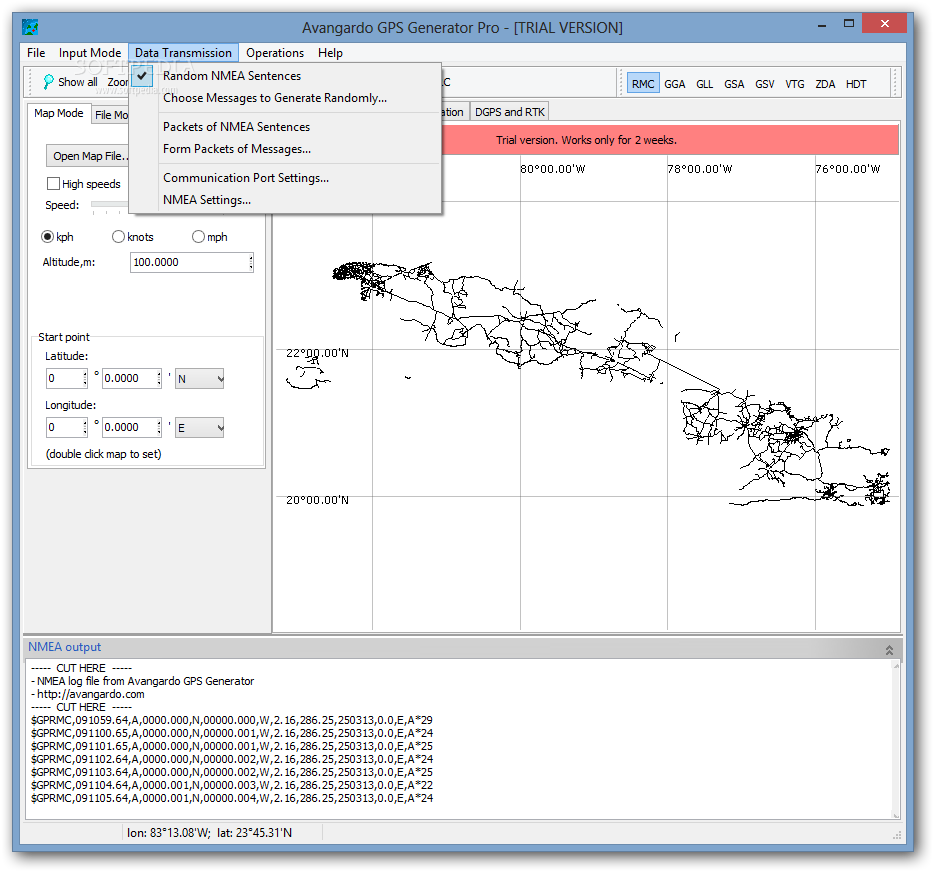Open the latitude N hemisphere dropdown
Viewport: 934px width, 872px height.
coord(200,379)
